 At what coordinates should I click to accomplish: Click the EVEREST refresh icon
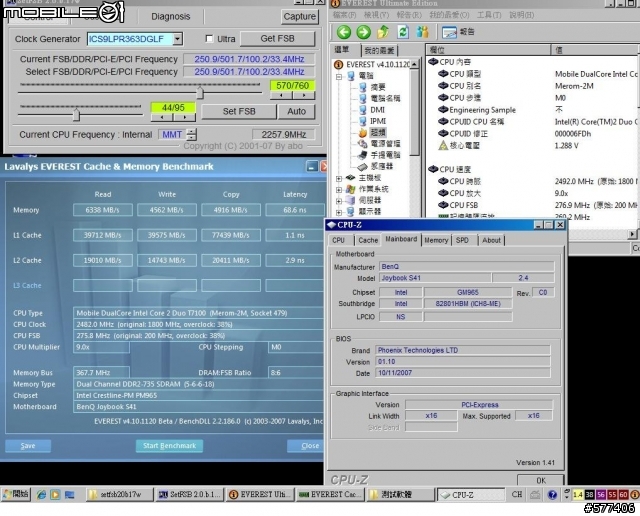(x=403, y=31)
